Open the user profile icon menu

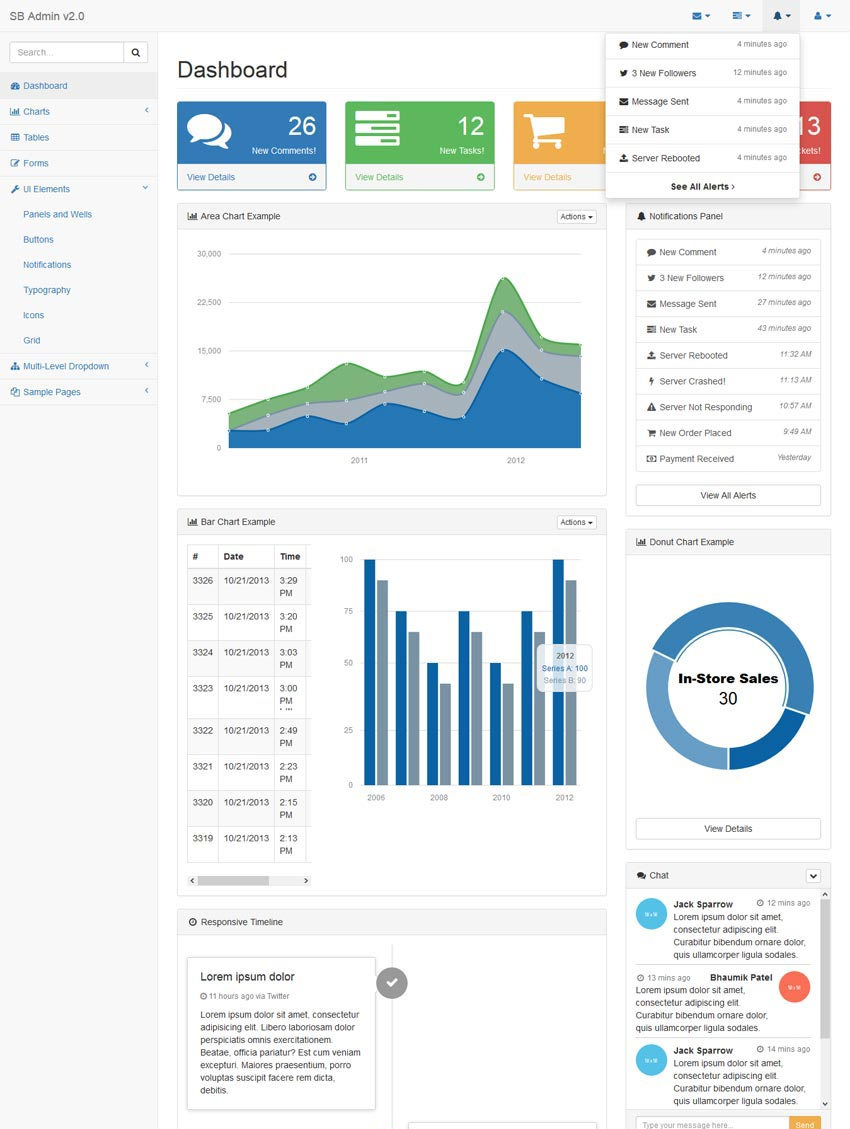pos(822,16)
